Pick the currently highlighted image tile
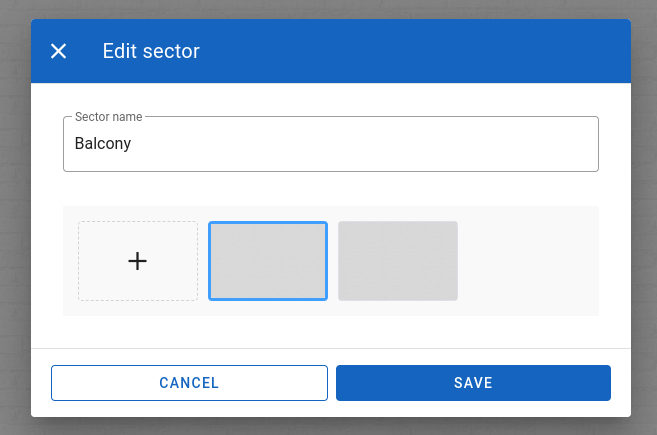This screenshot has width=657, height=435. pyautogui.click(x=268, y=261)
